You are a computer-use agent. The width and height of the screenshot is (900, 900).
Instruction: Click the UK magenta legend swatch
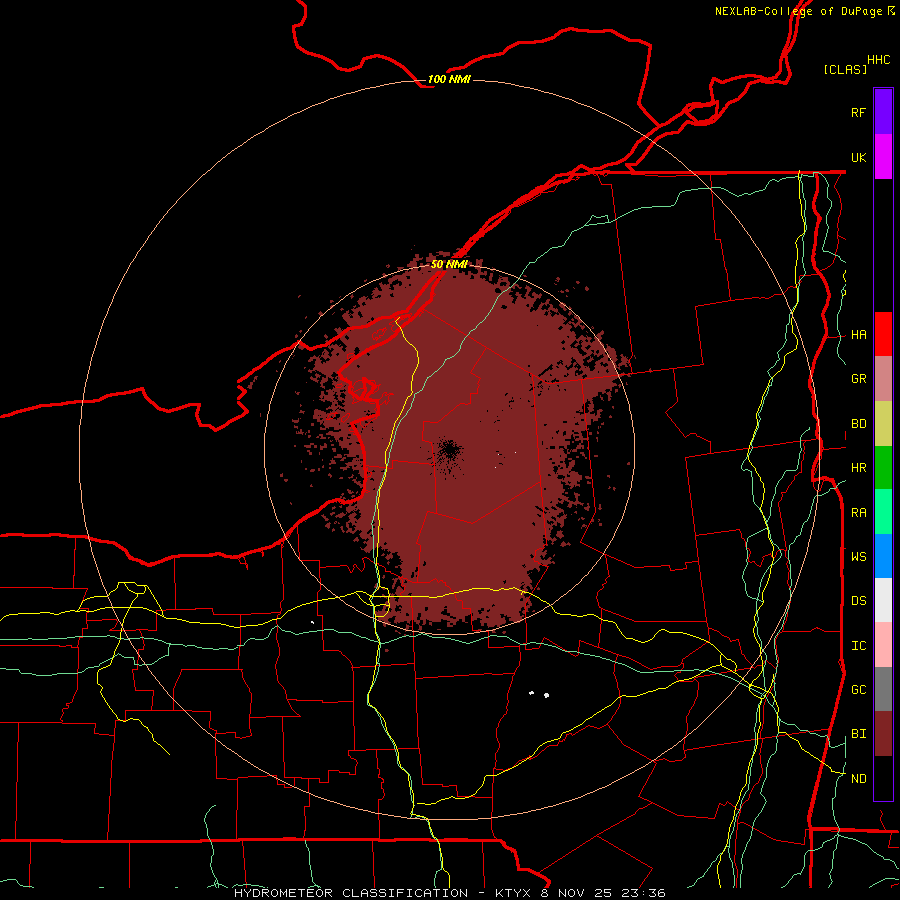883,157
